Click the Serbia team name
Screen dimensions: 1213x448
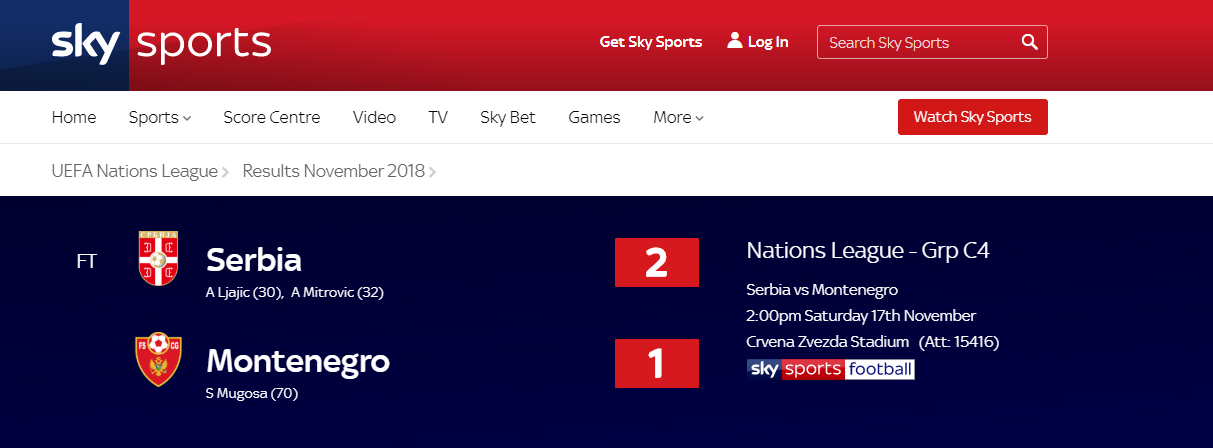(254, 260)
